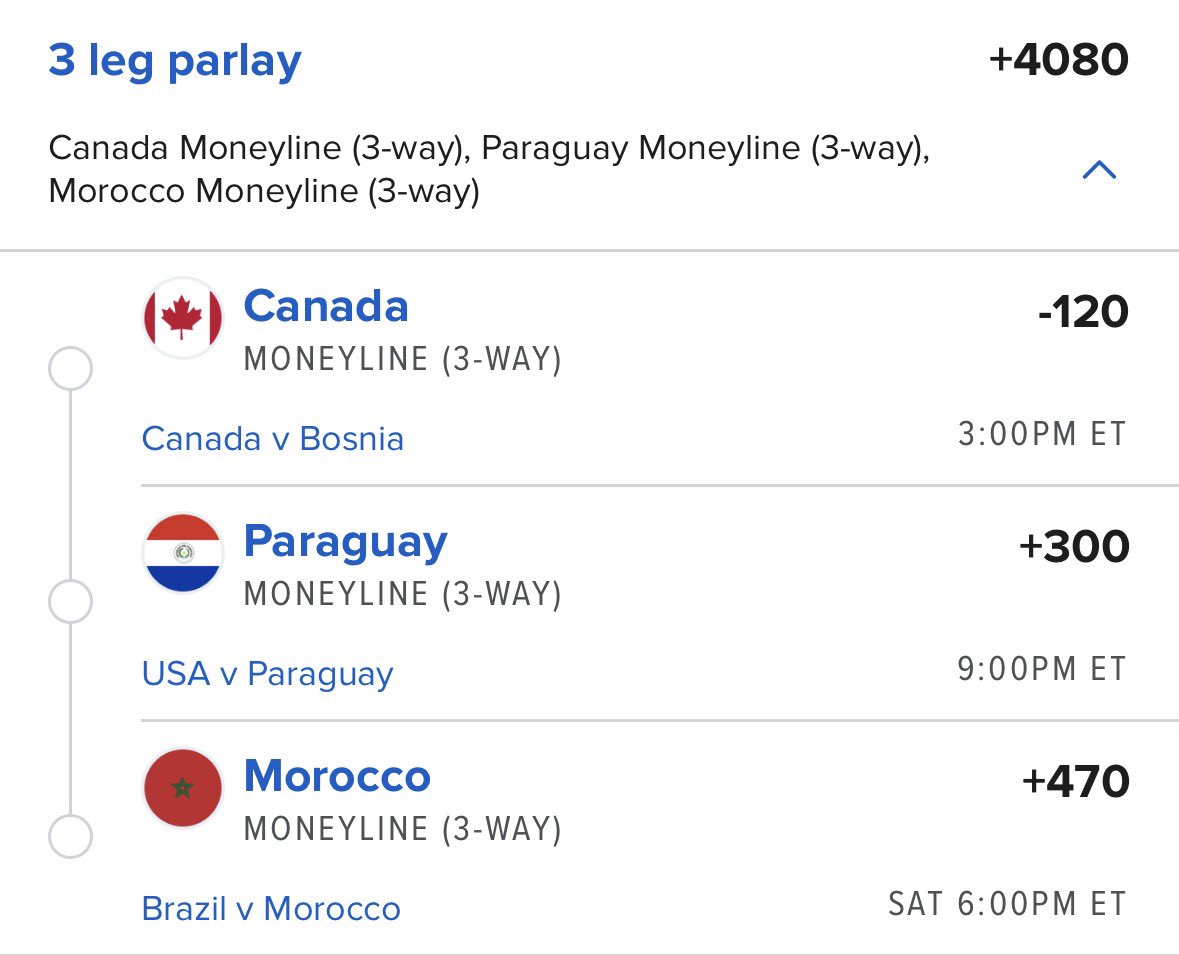This screenshot has height=955, width=1179.
Task: Click the Paraguay +300 odds value
Action: click(x=1074, y=547)
